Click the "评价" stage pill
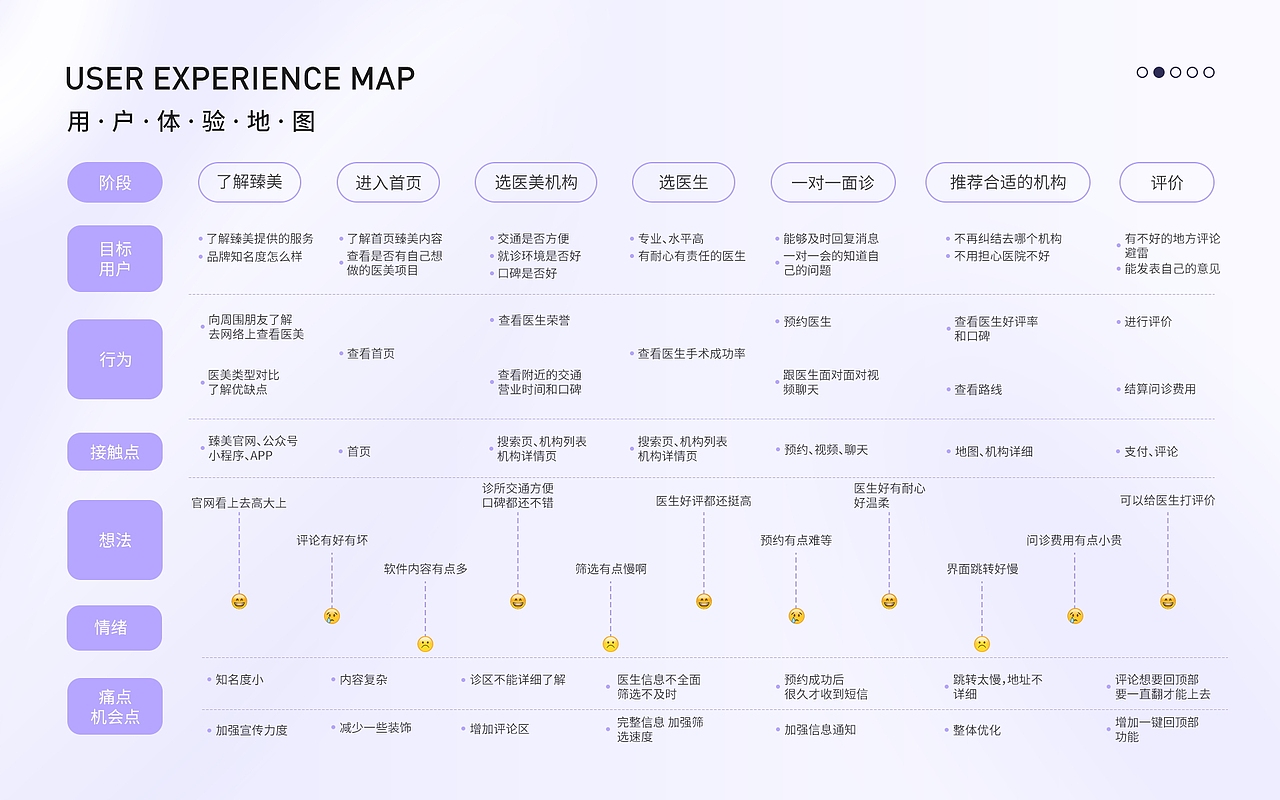 1167,182
